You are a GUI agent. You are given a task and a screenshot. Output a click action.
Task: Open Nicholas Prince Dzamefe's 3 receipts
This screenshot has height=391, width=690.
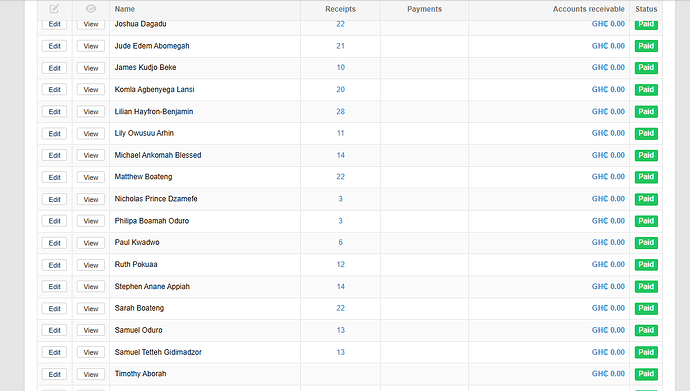point(340,198)
